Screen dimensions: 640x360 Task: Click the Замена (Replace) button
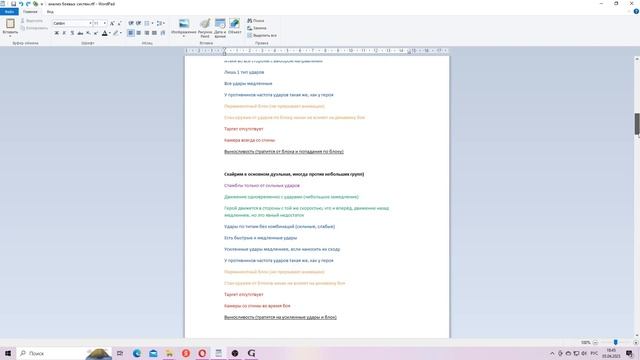(257, 28)
